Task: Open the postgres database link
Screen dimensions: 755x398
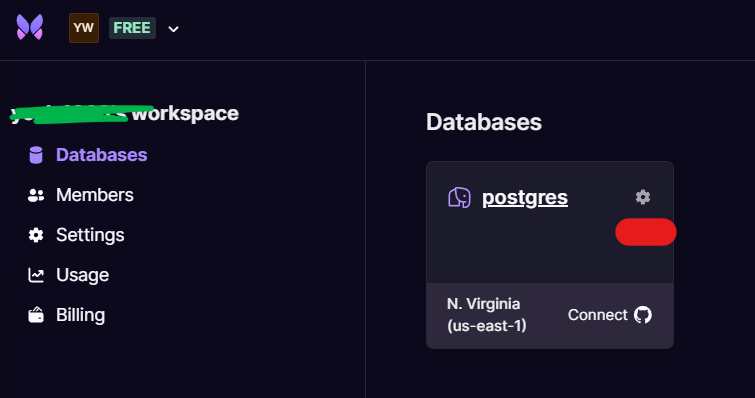Action: pos(525,197)
